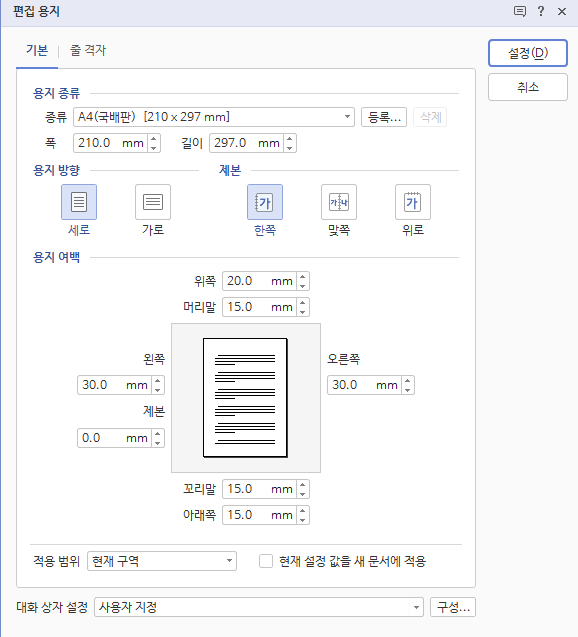Image resolution: width=578 pixels, height=637 pixels.
Task: Open the dialog comment icon in title bar
Action: (520, 11)
